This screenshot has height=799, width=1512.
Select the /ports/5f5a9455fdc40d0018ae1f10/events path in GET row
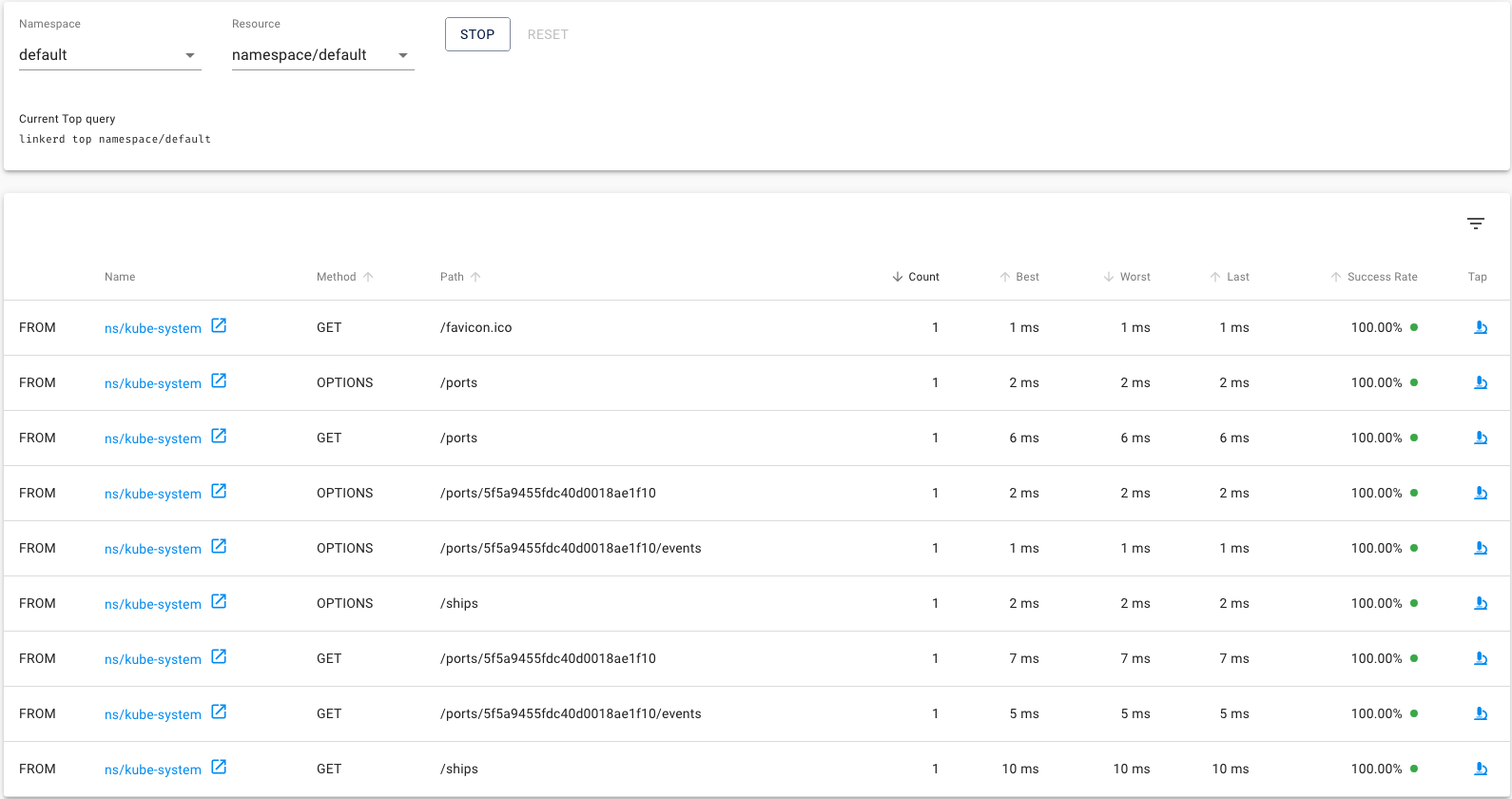(x=571, y=713)
